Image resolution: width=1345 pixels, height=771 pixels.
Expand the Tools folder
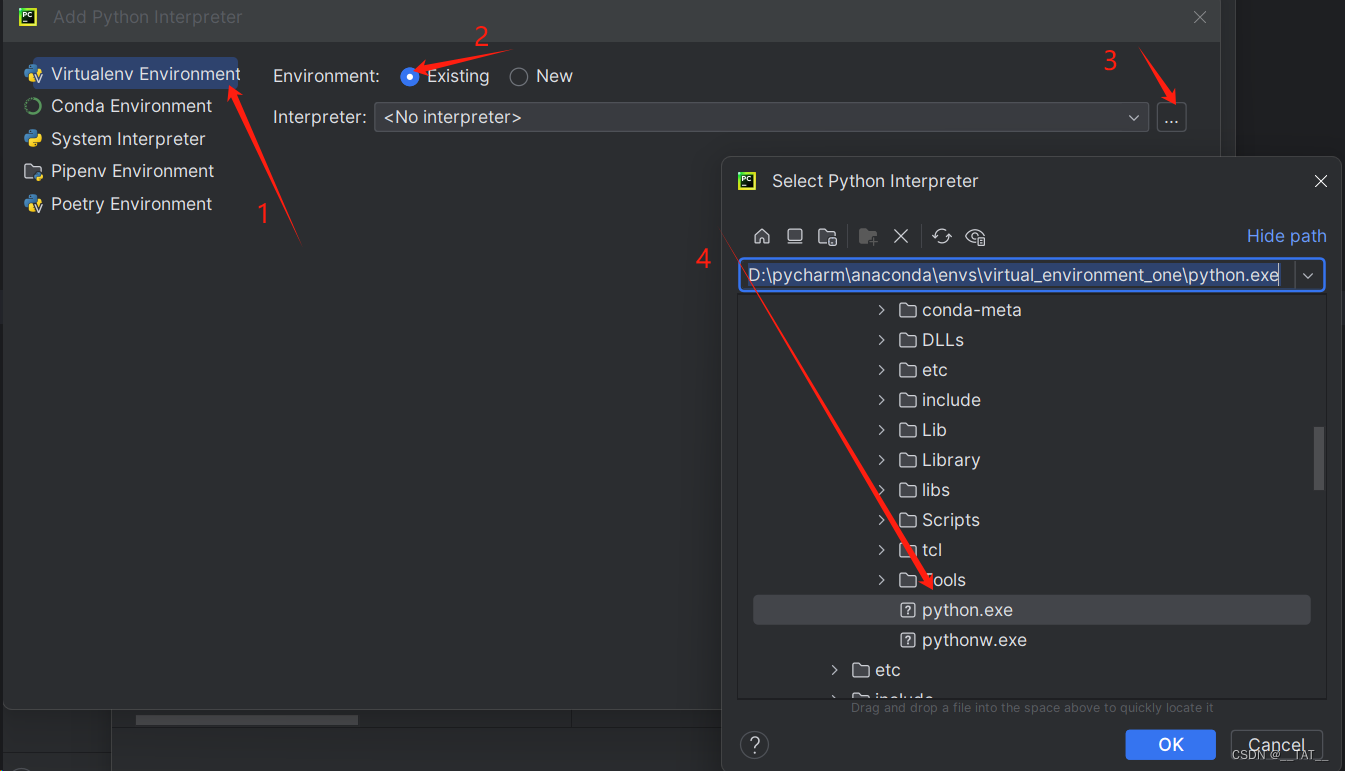click(x=881, y=580)
